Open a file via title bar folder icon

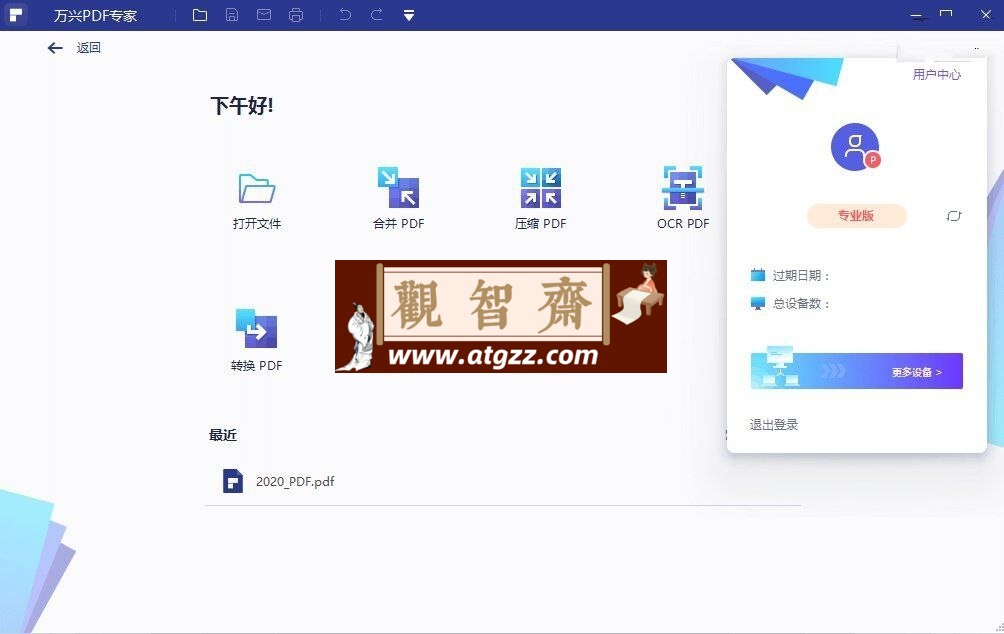200,15
